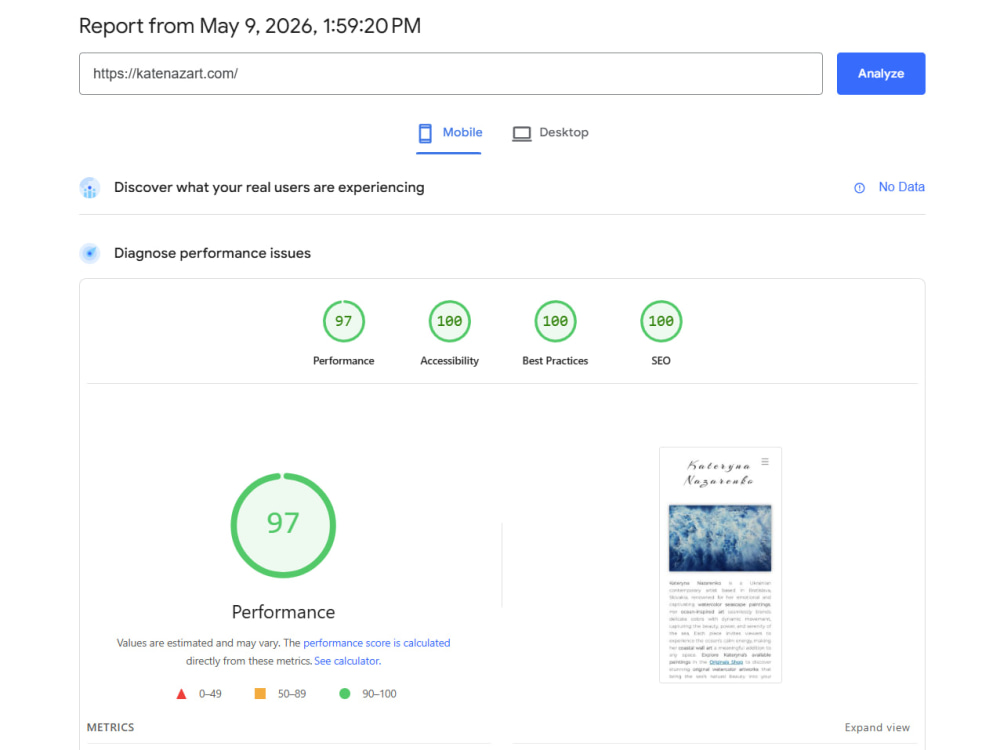The width and height of the screenshot is (1000, 750).
Task: Click the mobile phone icon
Action: [425, 133]
